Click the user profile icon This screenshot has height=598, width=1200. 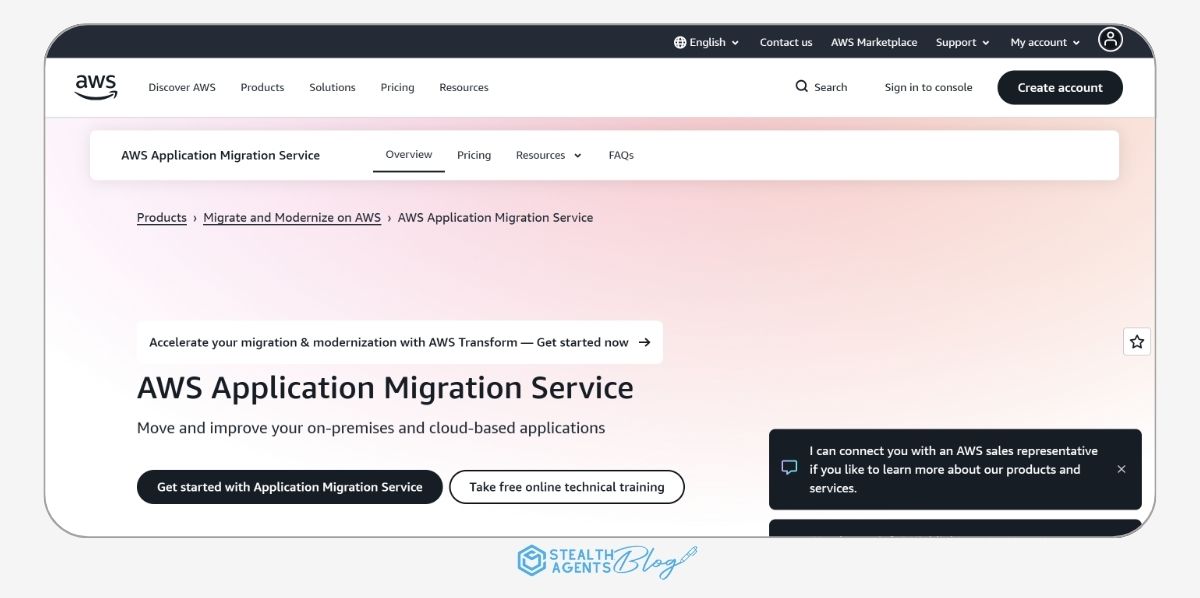(x=1110, y=41)
